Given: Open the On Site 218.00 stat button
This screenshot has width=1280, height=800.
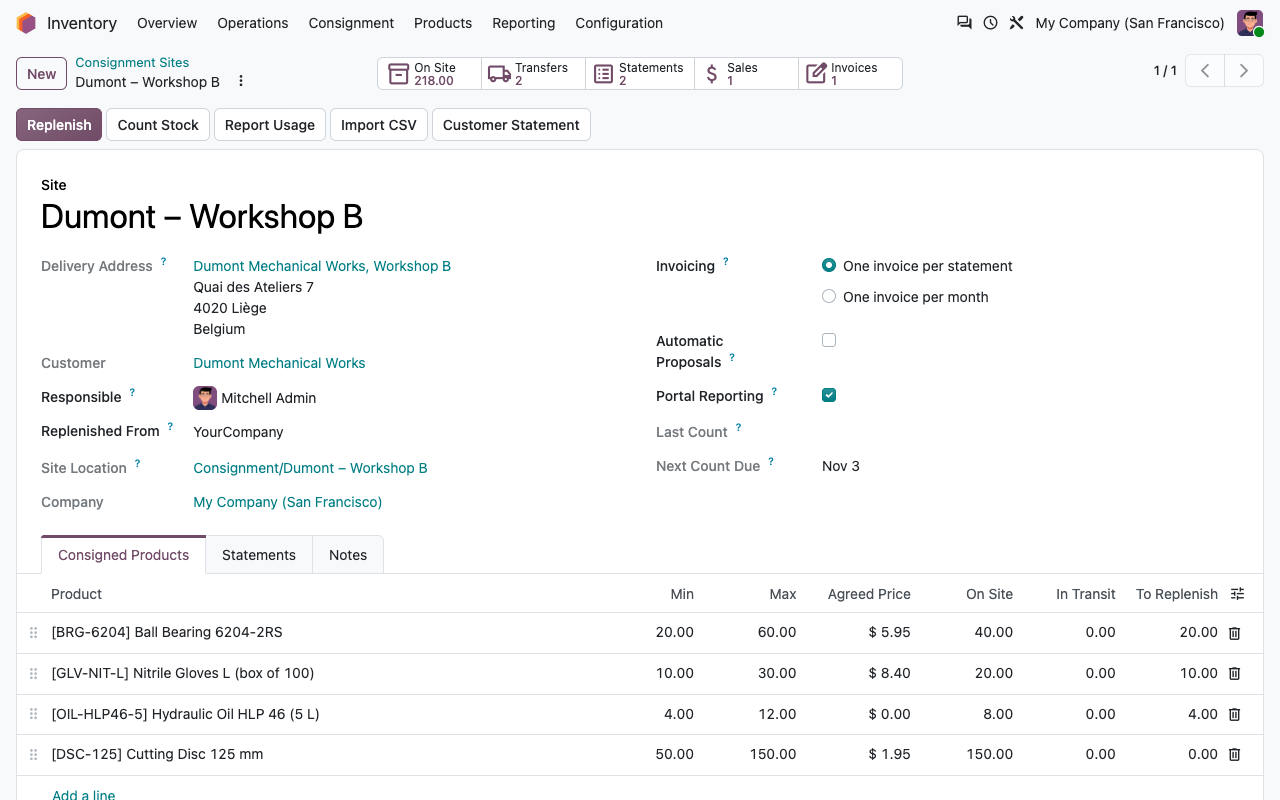Looking at the screenshot, I should (429, 74).
